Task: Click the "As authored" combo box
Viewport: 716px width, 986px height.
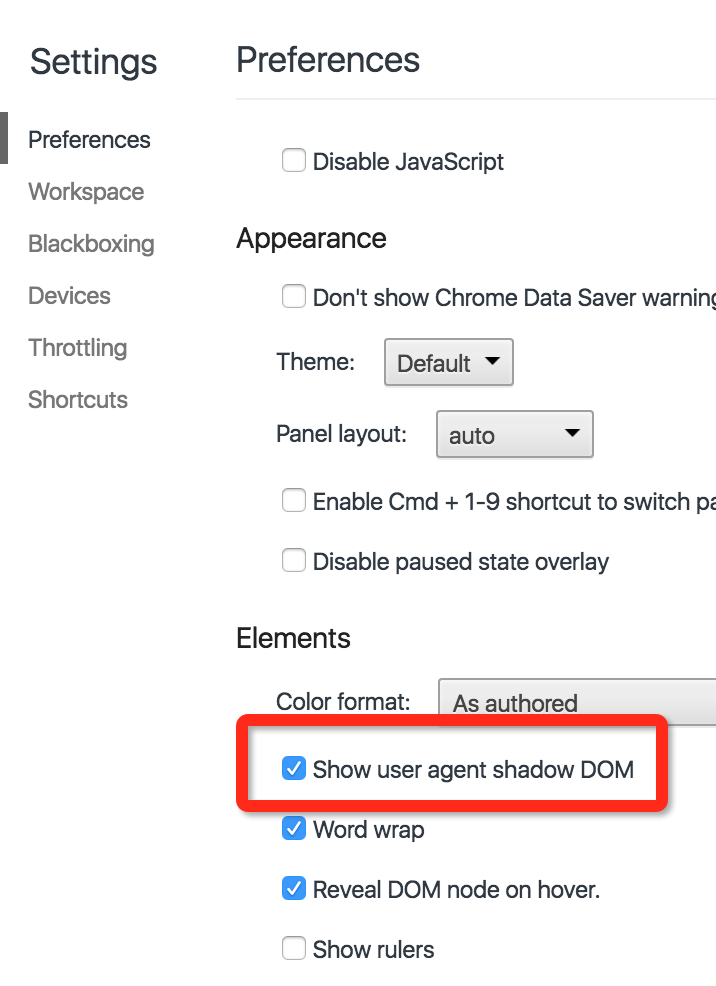Action: (x=576, y=702)
